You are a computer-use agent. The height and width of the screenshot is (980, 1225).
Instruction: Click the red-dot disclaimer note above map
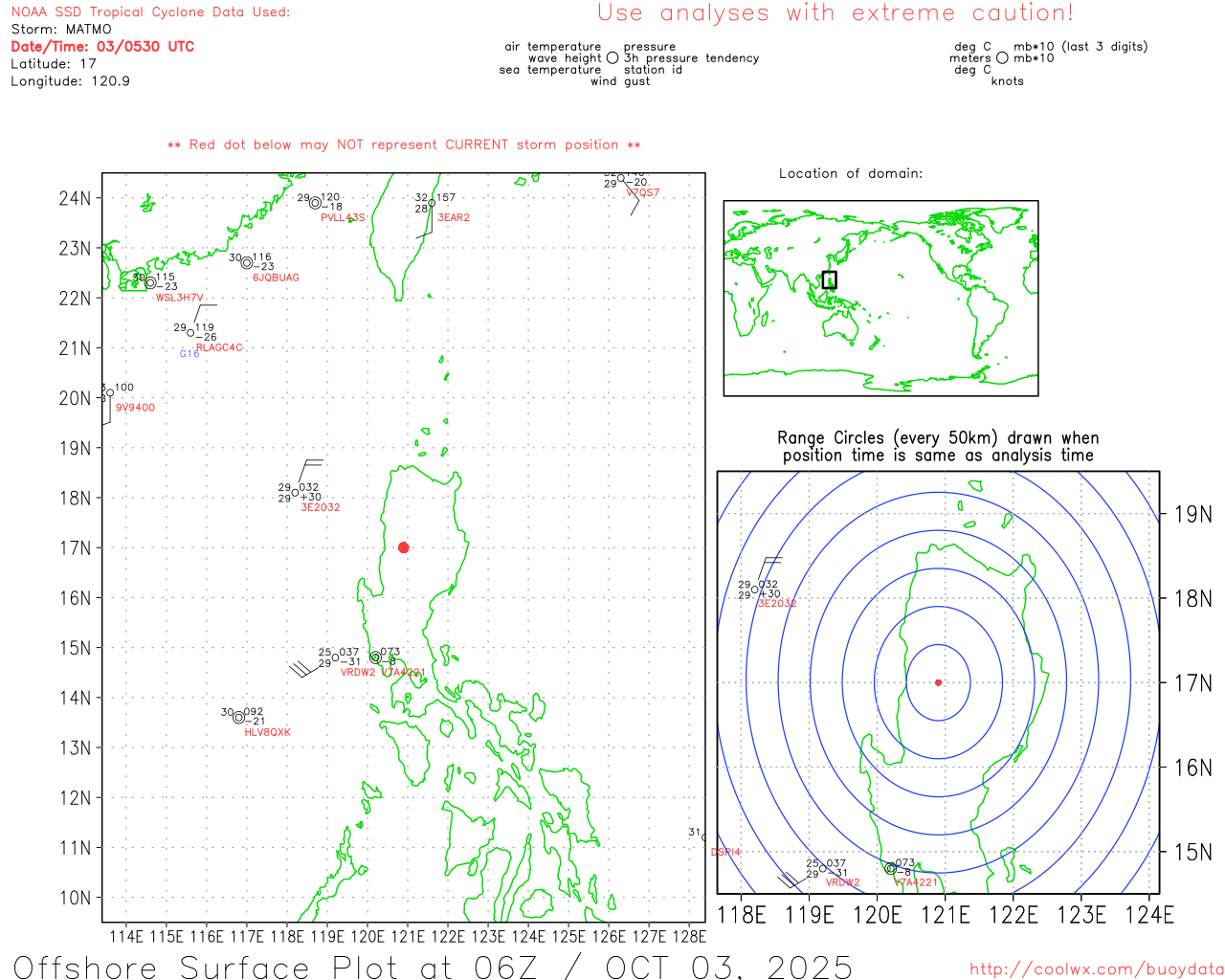point(404,145)
